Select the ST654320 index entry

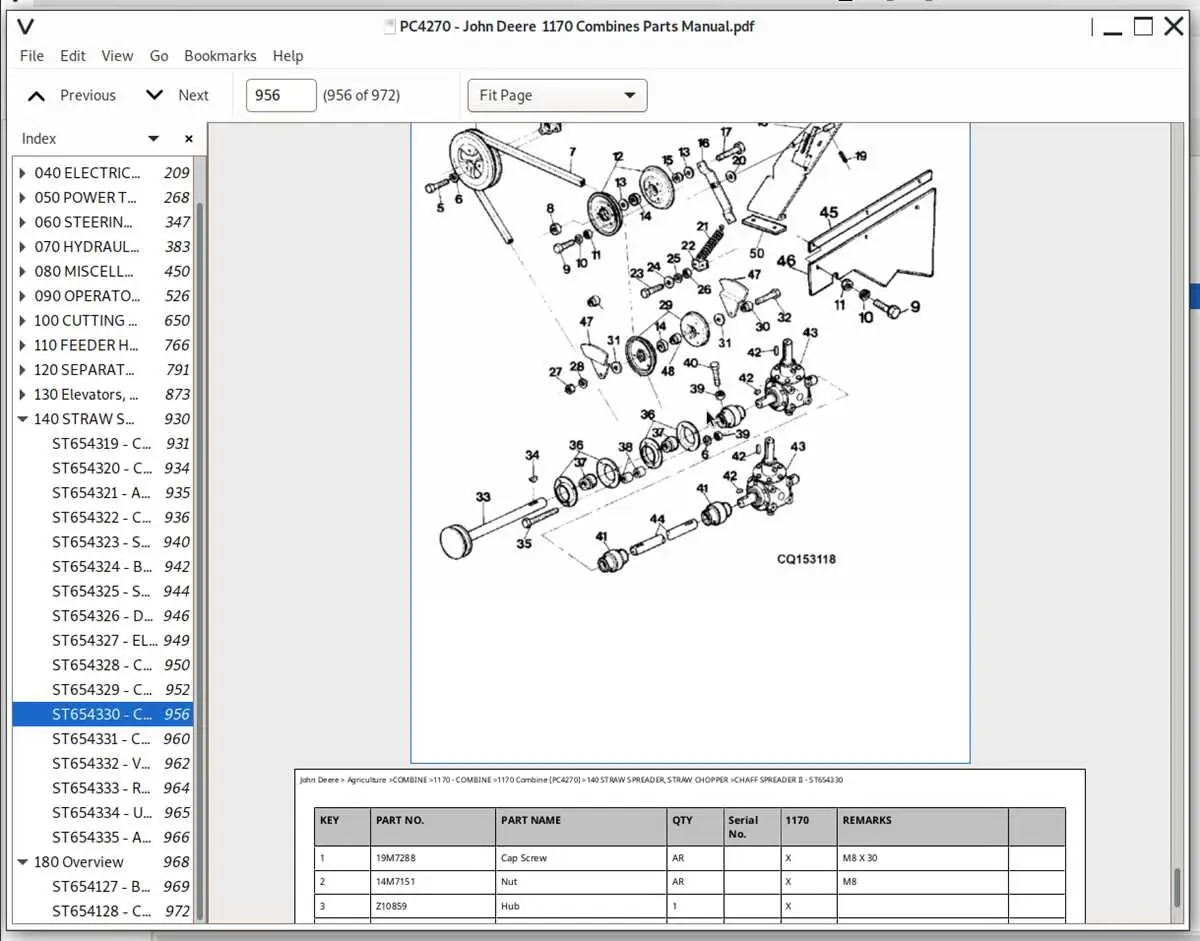click(x=102, y=468)
